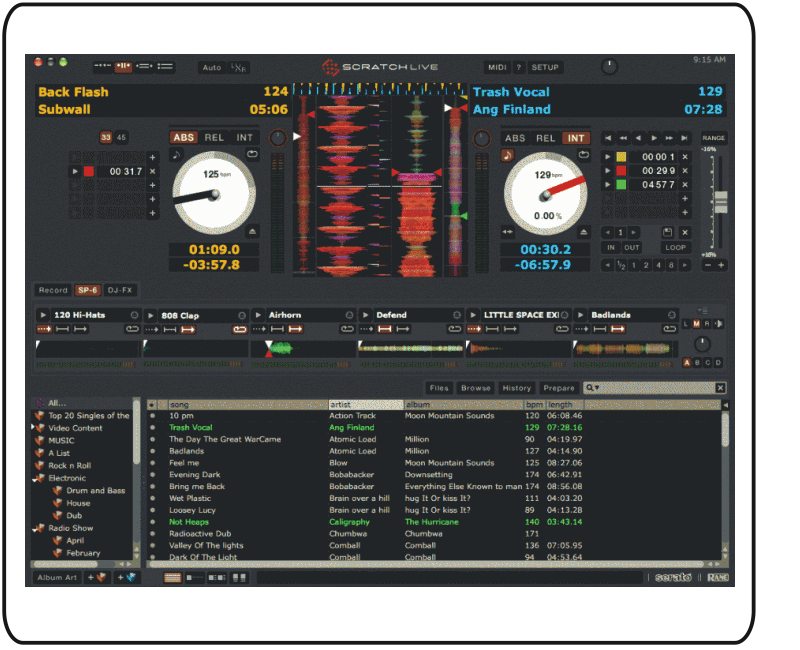The height and width of the screenshot is (650, 800).
Task: Switch to the DJ-FX tab
Action: (119, 290)
